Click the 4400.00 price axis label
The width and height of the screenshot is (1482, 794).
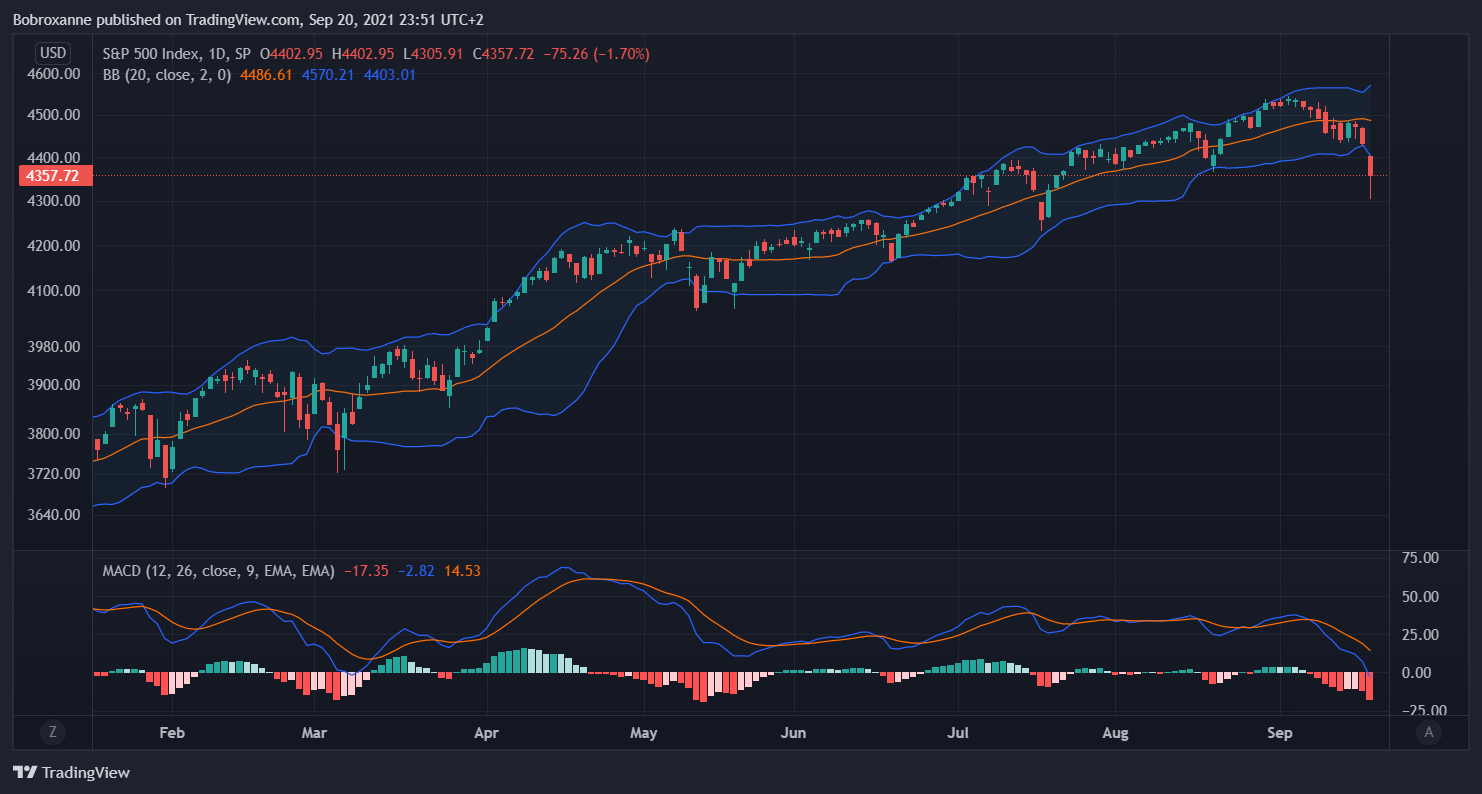click(x=53, y=158)
